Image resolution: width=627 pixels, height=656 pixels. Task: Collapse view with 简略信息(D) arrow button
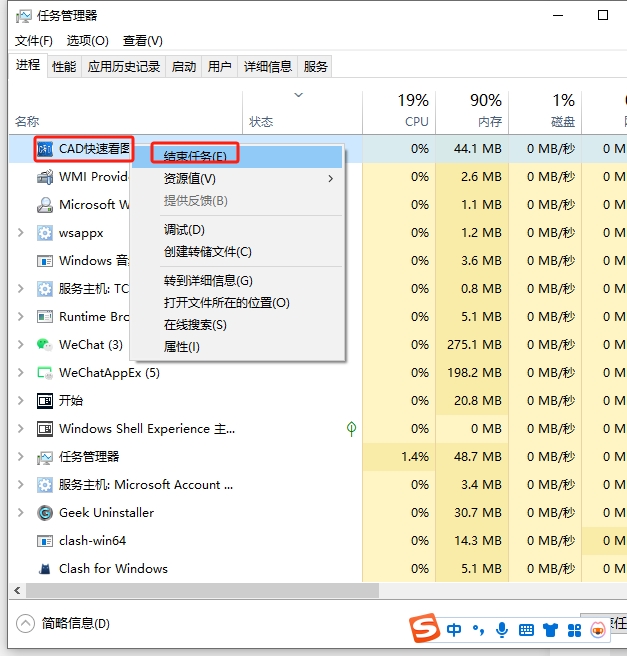coord(25,624)
